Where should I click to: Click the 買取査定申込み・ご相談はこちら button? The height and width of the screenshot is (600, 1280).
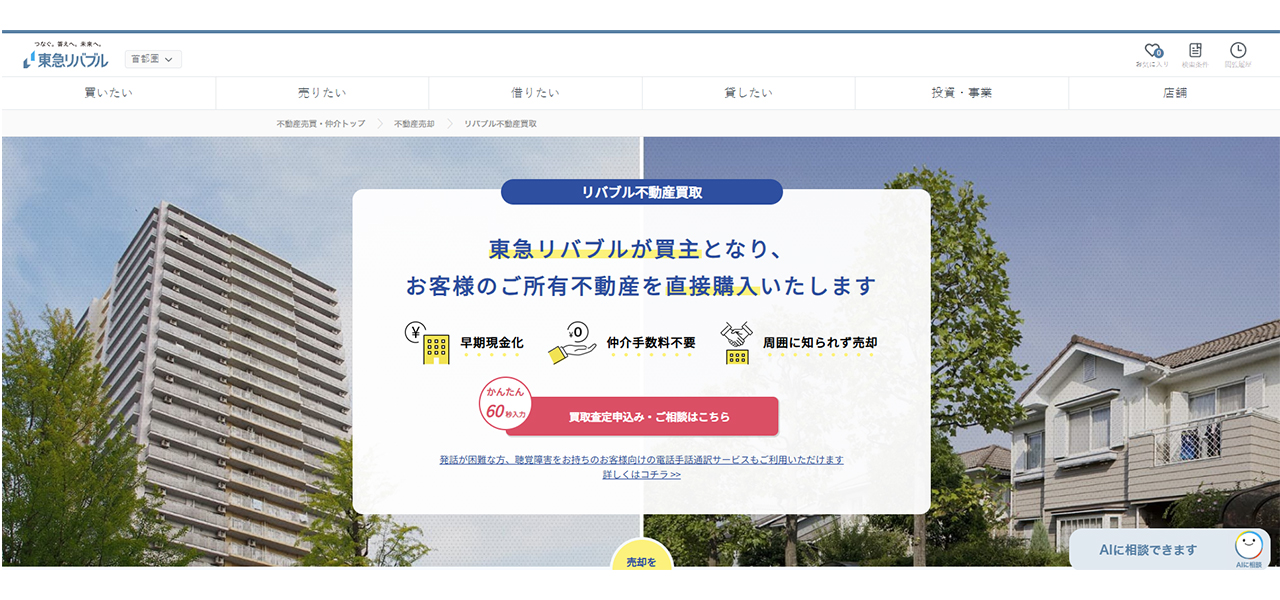tap(642, 417)
